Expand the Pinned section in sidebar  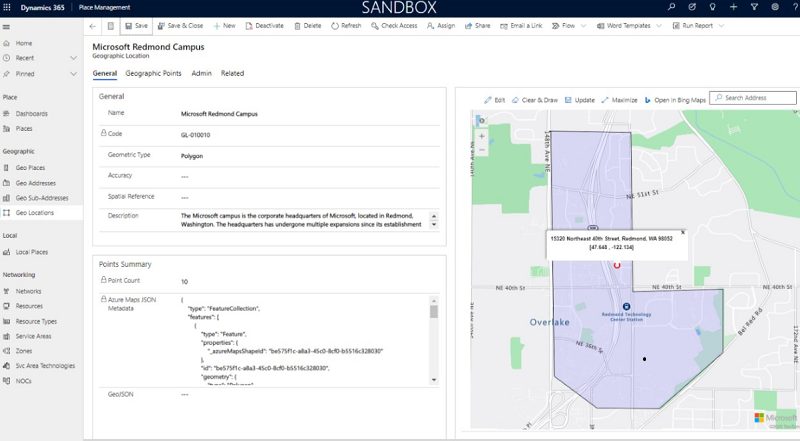[73, 73]
